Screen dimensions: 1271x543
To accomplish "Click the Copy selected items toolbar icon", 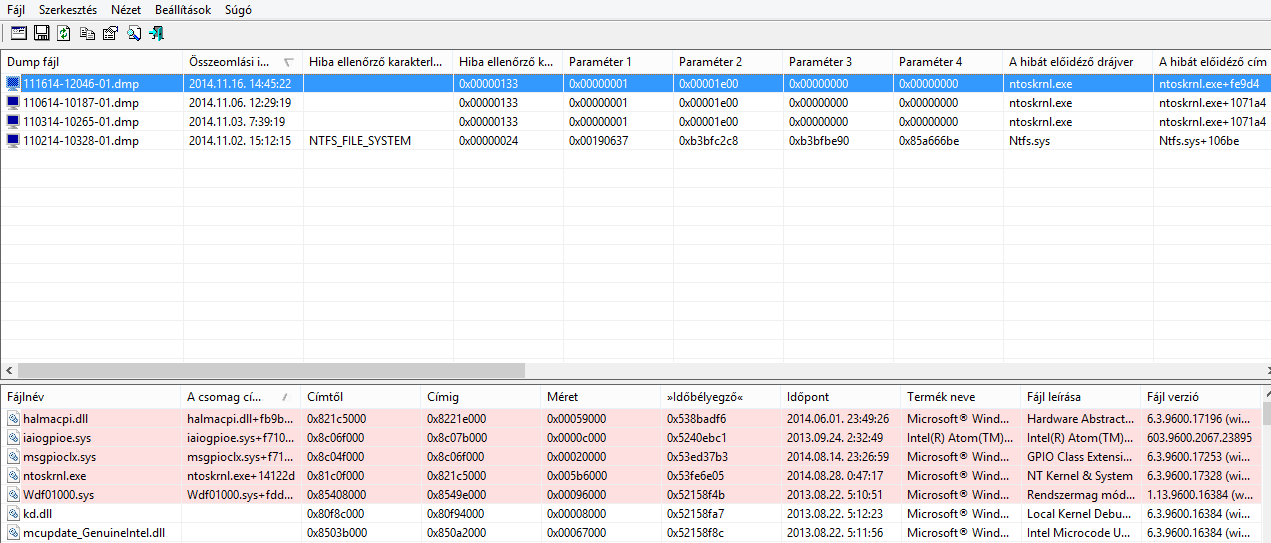I will tap(88, 33).
